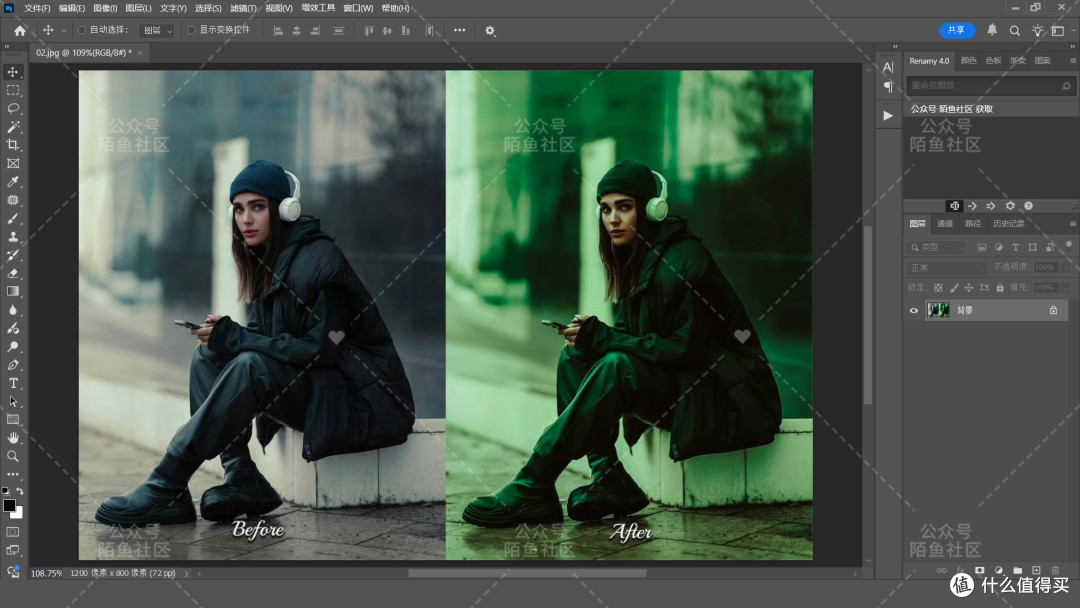Click the Renamy panel play button

[x=888, y=116]
